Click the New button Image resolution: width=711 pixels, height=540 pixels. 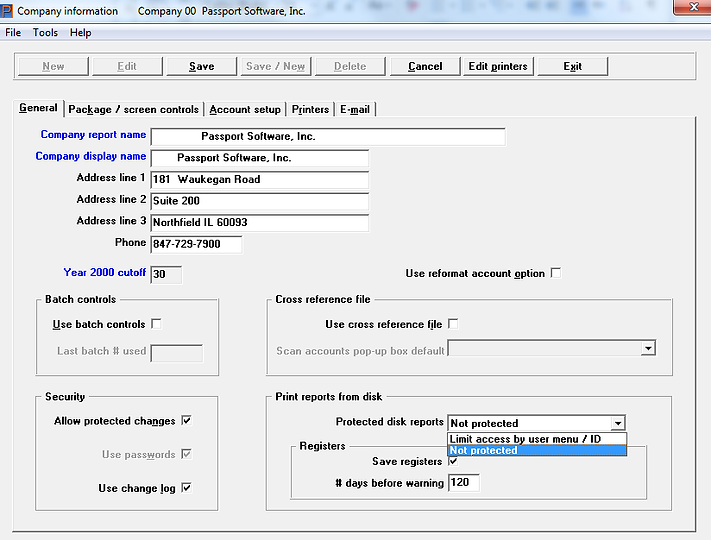click(53, 66)
